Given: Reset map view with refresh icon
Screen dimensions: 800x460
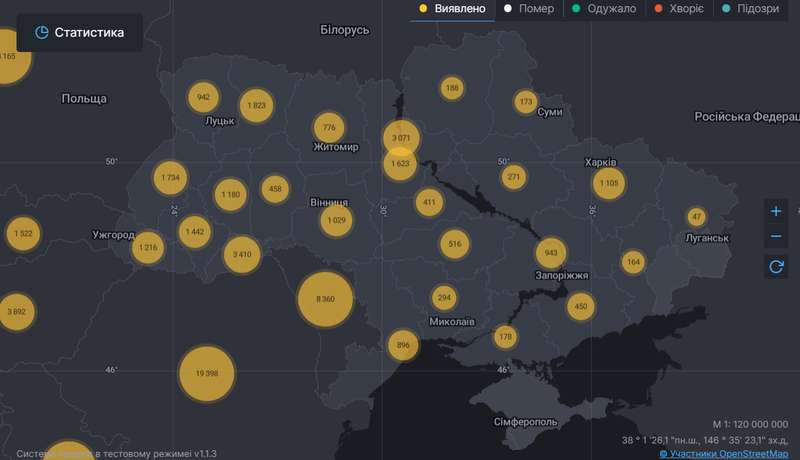Looking at the screenshot, I should click(777, 266).
